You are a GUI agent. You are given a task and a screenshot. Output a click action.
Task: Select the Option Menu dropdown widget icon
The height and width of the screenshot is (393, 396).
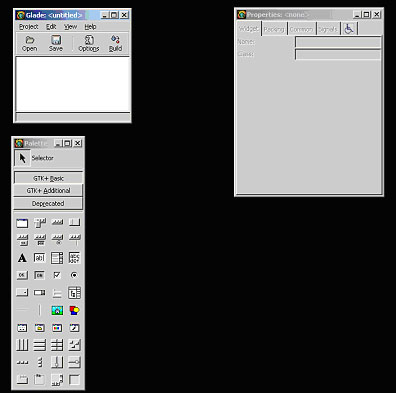[22, 293]
